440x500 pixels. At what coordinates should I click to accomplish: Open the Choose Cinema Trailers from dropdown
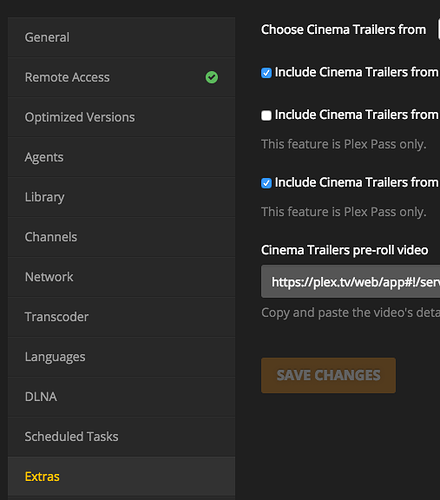pos(439,29)
